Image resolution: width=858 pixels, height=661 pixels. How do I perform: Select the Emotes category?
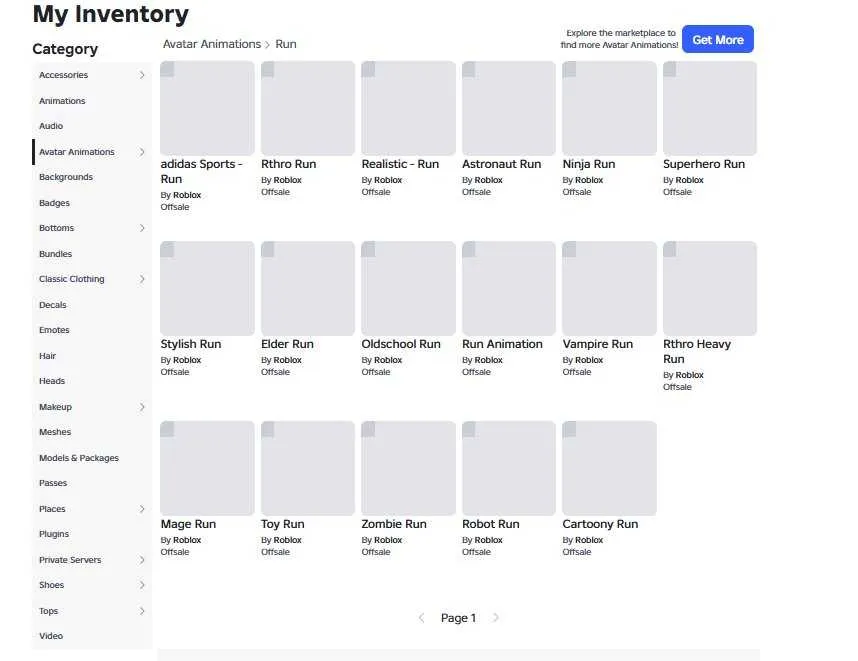coord(54,330)
